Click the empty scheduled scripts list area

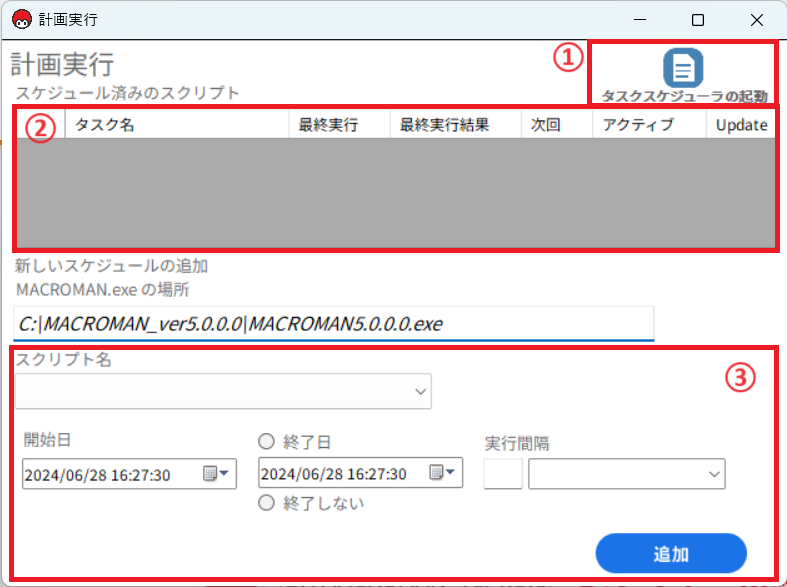coord(396,193)
